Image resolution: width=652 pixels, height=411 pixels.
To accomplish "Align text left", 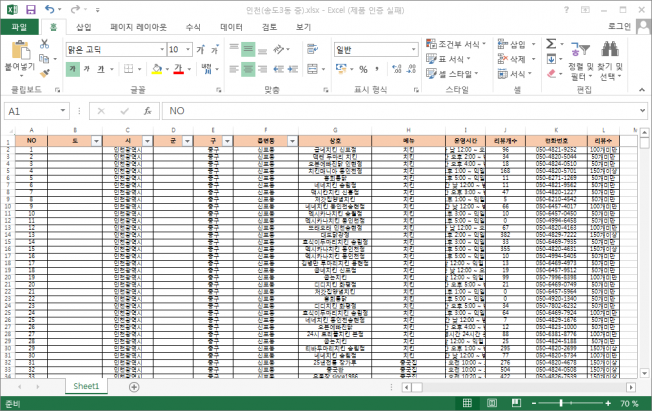I will tap(234, 69).
